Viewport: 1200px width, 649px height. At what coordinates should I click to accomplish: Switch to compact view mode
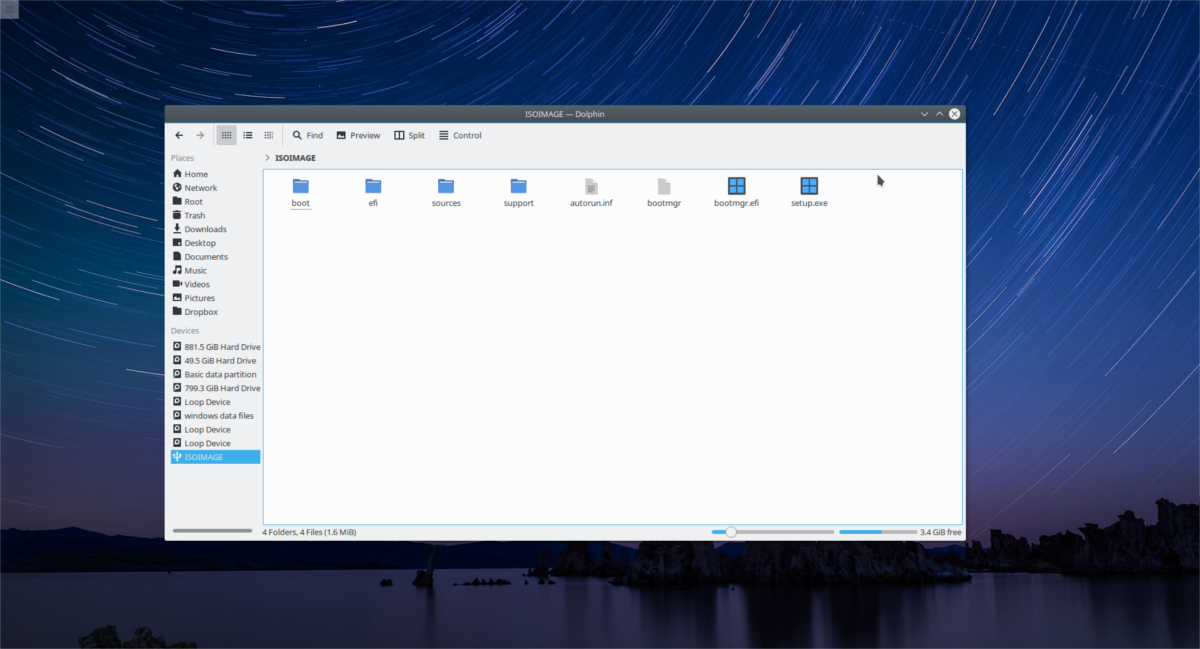[x=248, y=135]
